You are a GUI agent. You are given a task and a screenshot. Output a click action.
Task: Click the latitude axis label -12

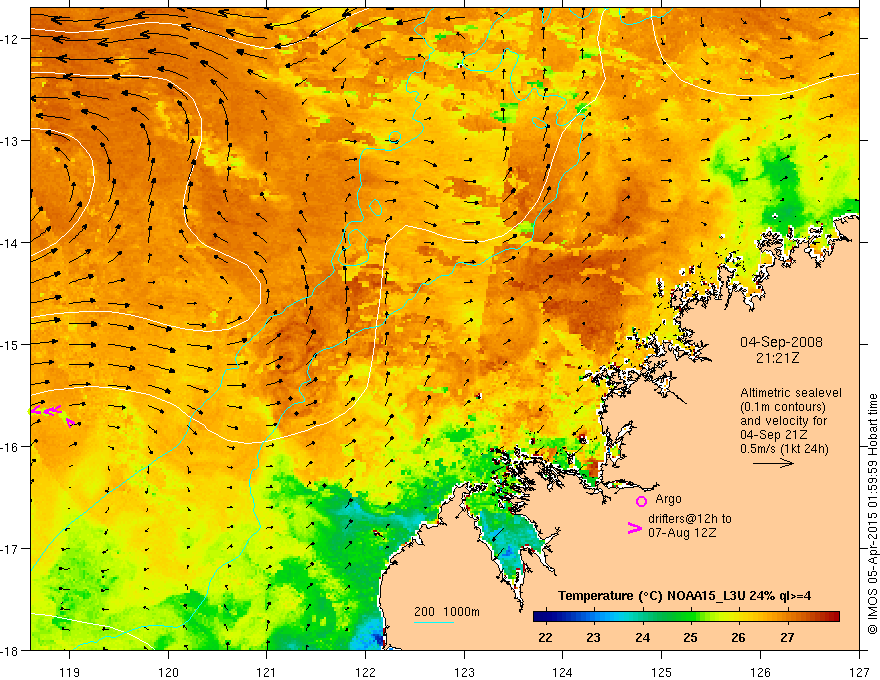(10, 39)
